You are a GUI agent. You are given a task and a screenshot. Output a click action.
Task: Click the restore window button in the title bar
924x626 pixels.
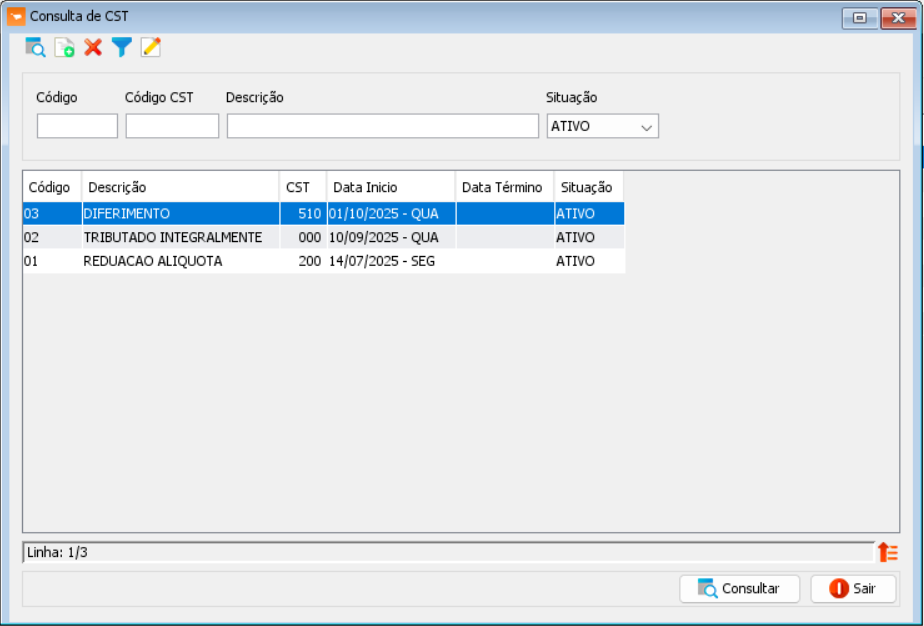(x=859, y=17)
